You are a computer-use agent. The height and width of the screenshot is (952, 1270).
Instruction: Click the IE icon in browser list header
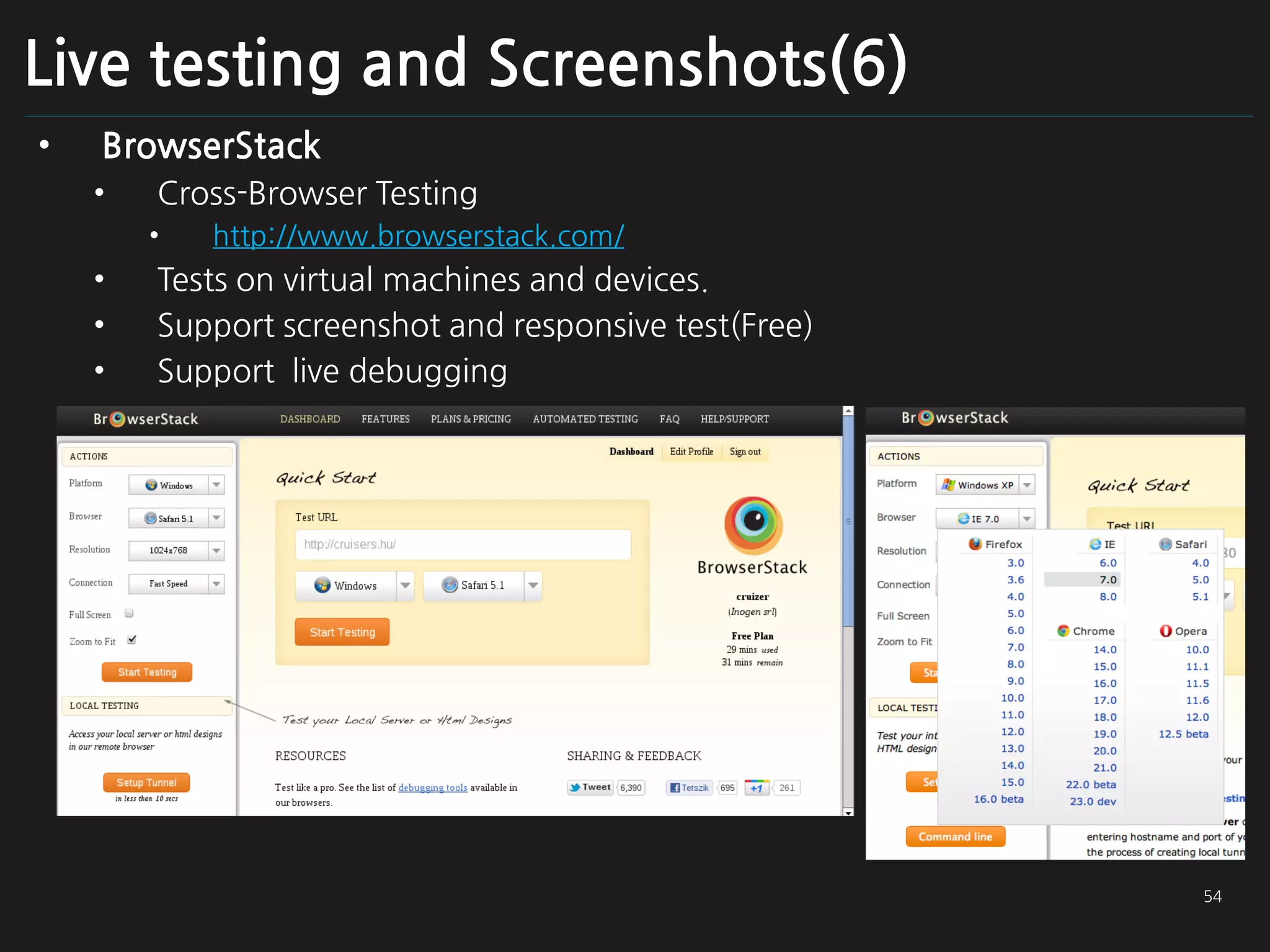point(1095,544)
